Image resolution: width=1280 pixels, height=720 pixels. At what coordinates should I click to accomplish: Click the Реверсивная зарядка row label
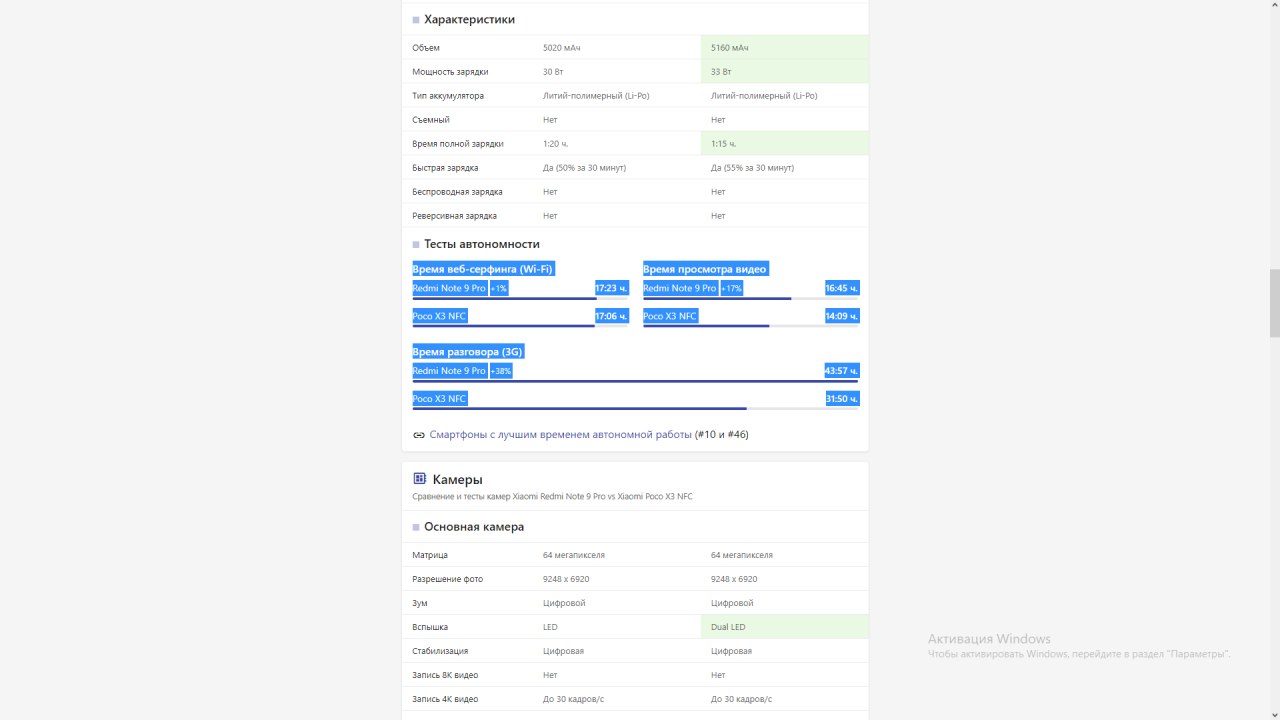pyautogui.click(x=455, y=216)
